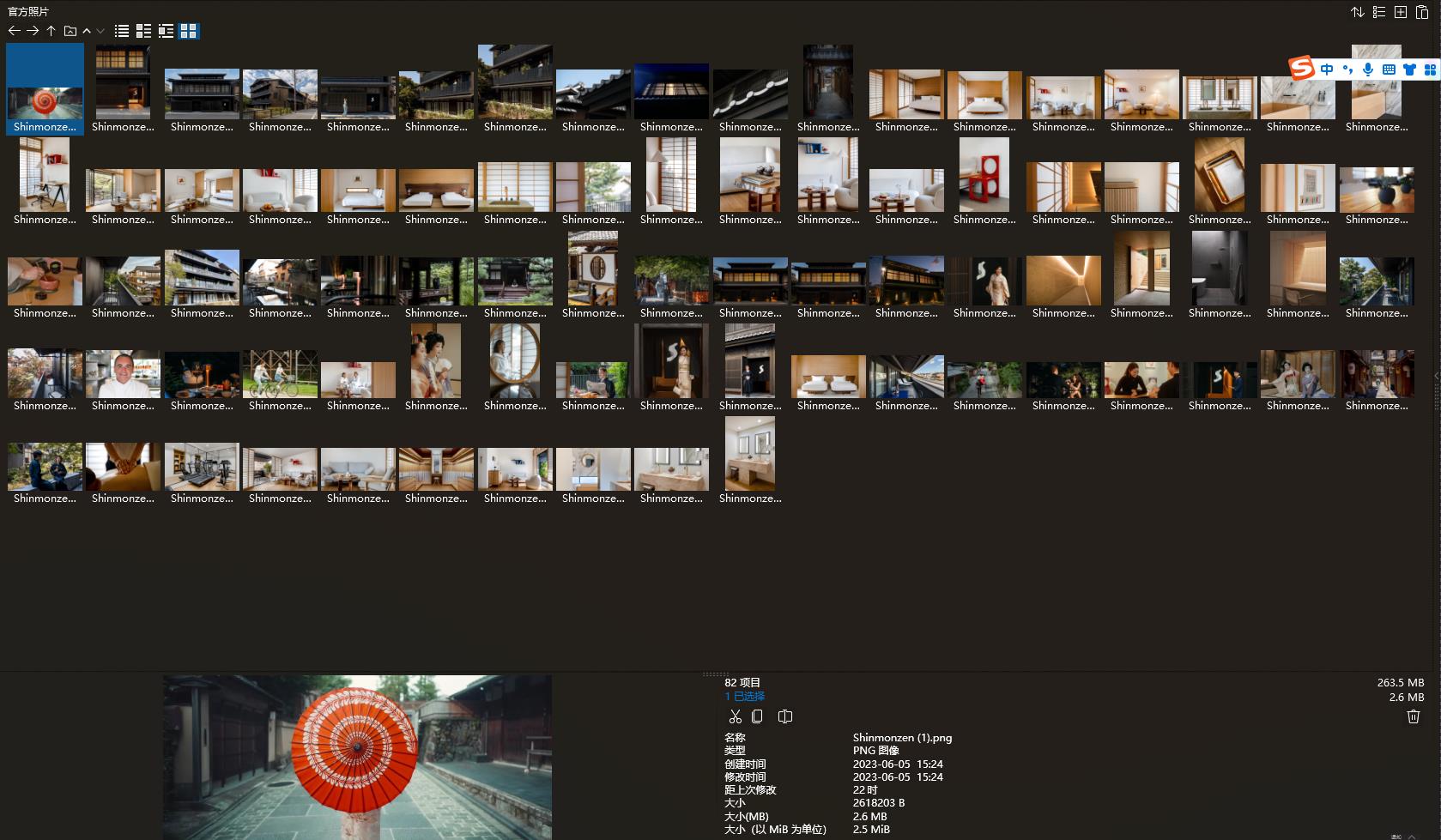Screen dimensions: 1441x840
Task: Click the folder navigation icon in toolbar
Action: (x=70, y=31)
